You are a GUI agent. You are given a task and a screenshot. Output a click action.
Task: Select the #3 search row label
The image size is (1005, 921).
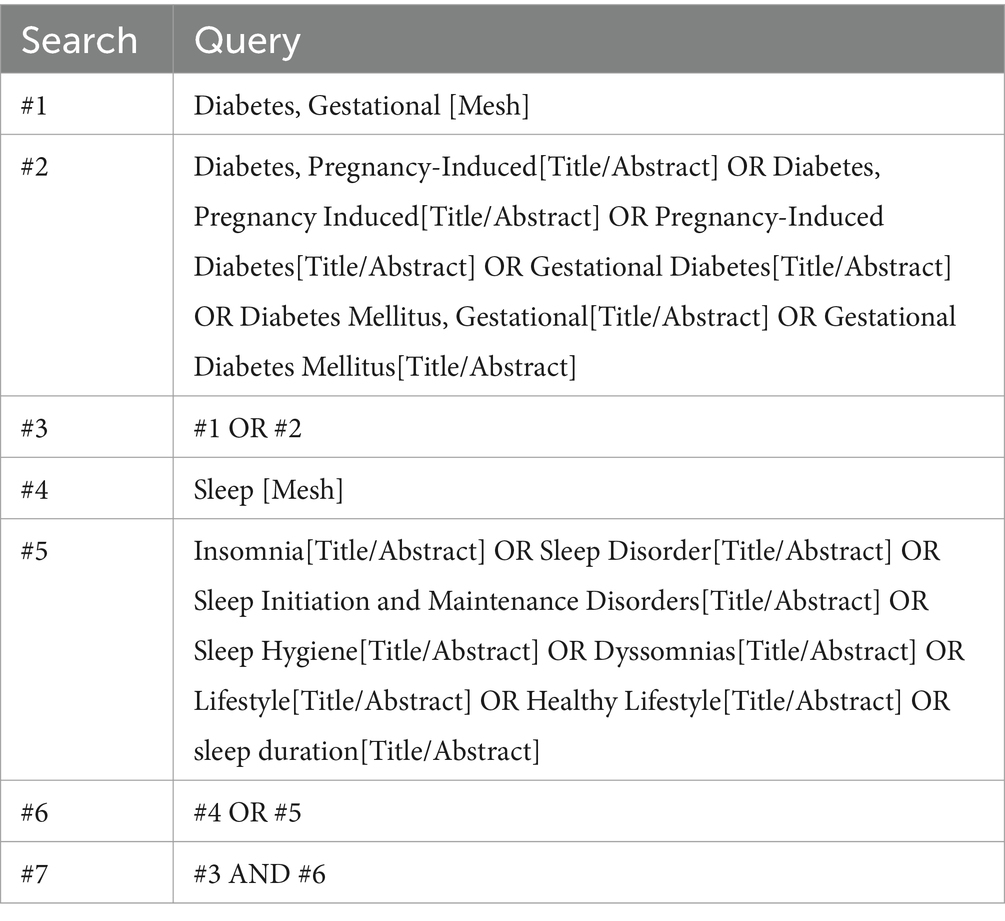click(35, 429)
